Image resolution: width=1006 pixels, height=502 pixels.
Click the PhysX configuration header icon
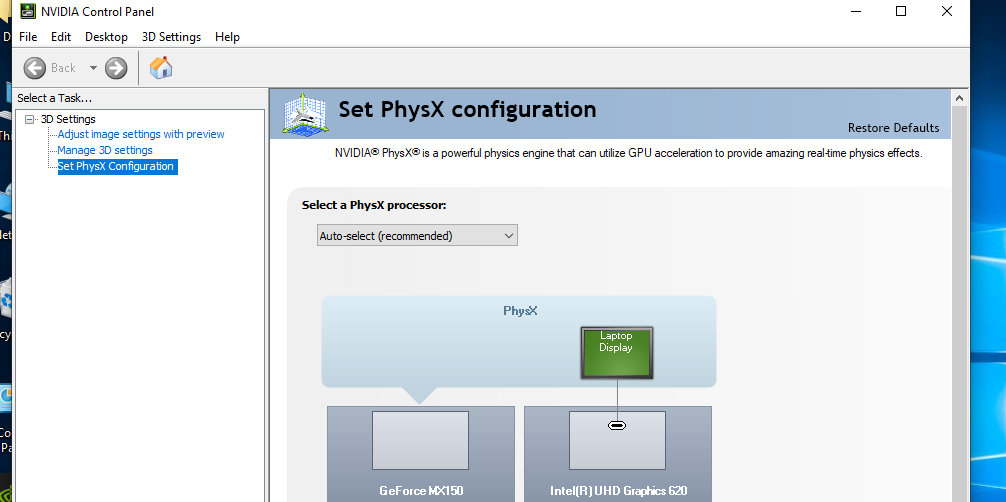point(303,114)
